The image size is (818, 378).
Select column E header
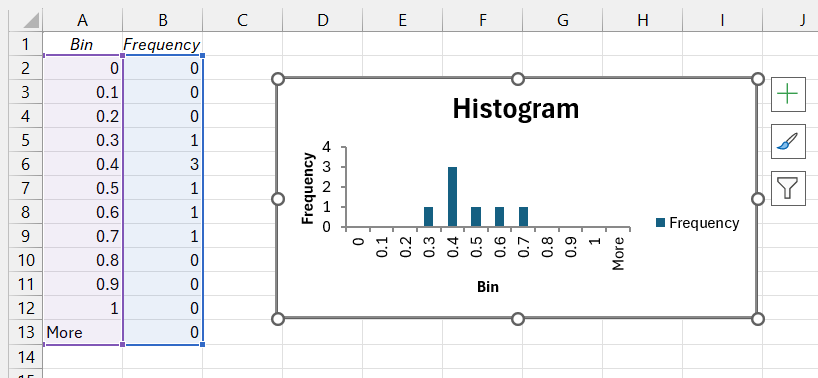pos(402,20)
